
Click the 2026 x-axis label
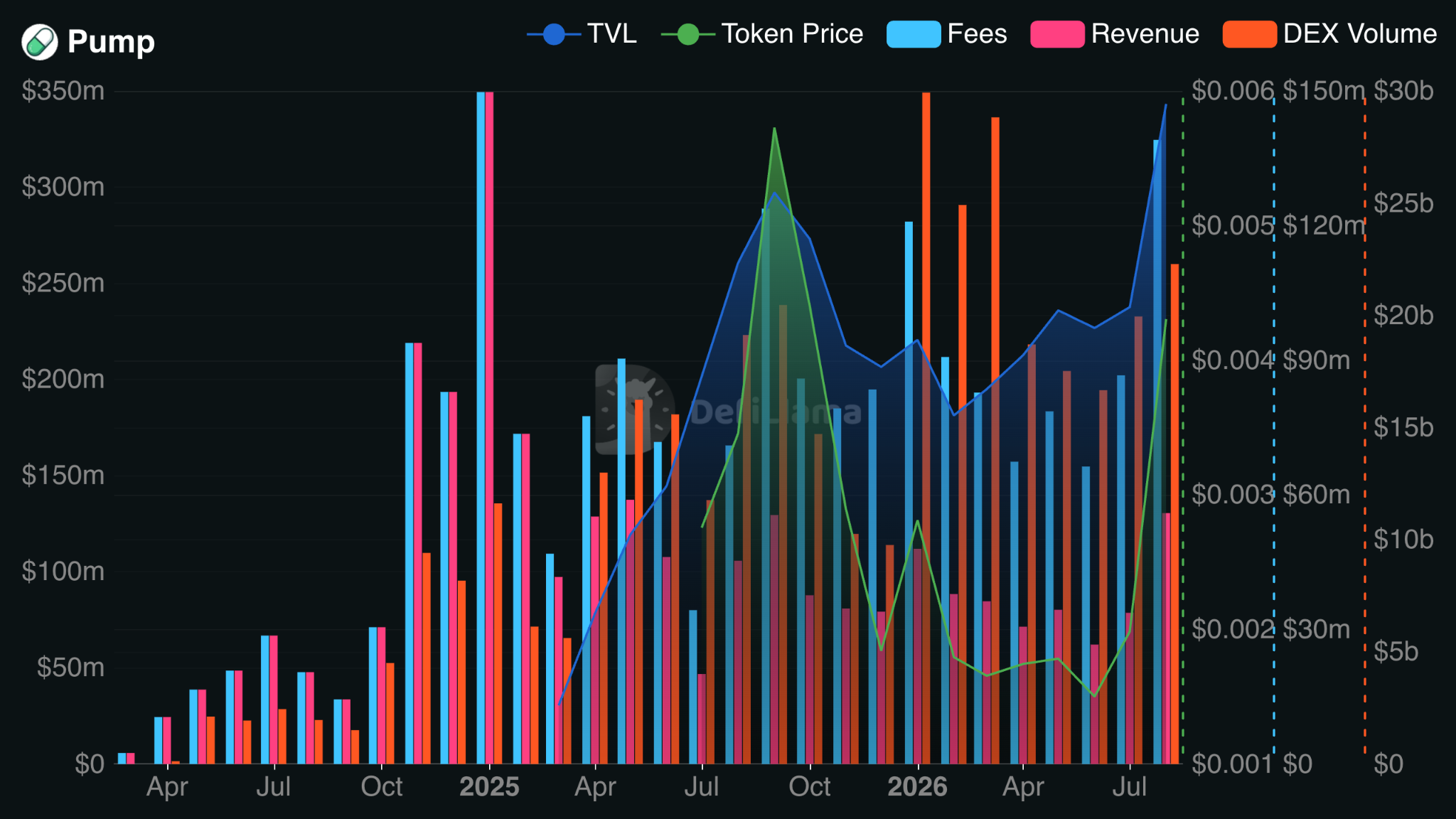[917, 787]
